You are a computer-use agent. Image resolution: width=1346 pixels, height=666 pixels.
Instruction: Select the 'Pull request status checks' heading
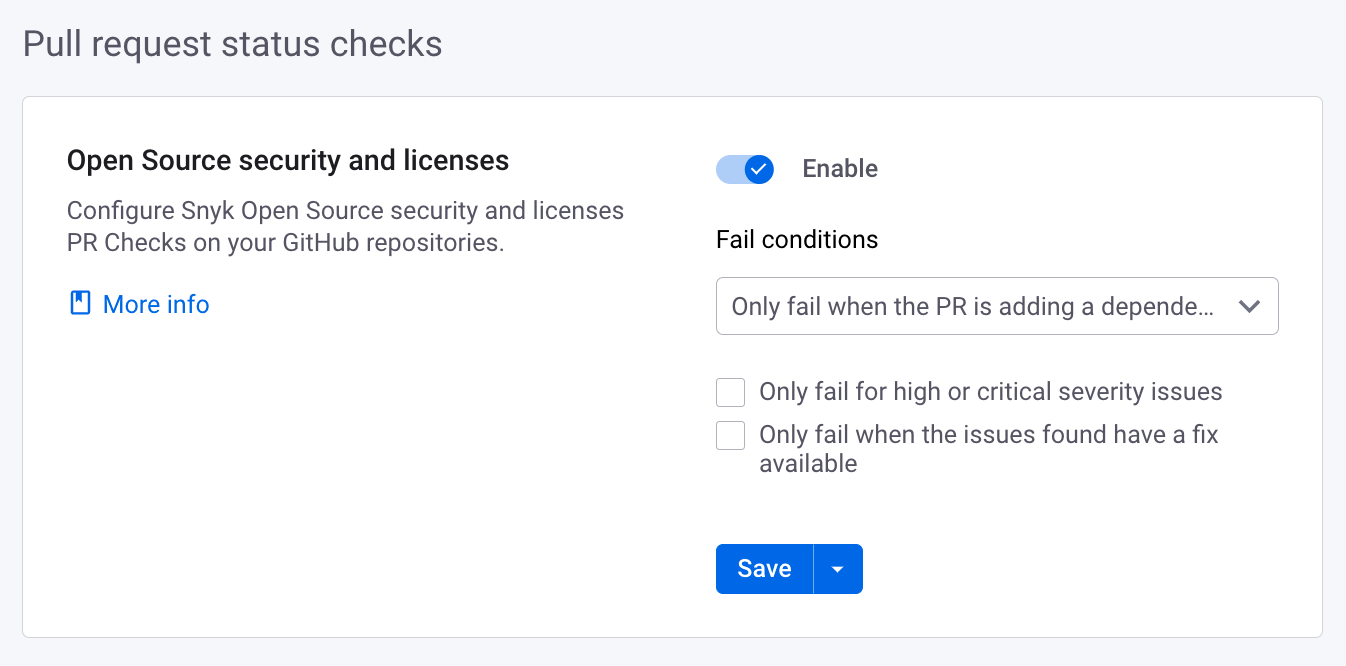tap(232, 43)
